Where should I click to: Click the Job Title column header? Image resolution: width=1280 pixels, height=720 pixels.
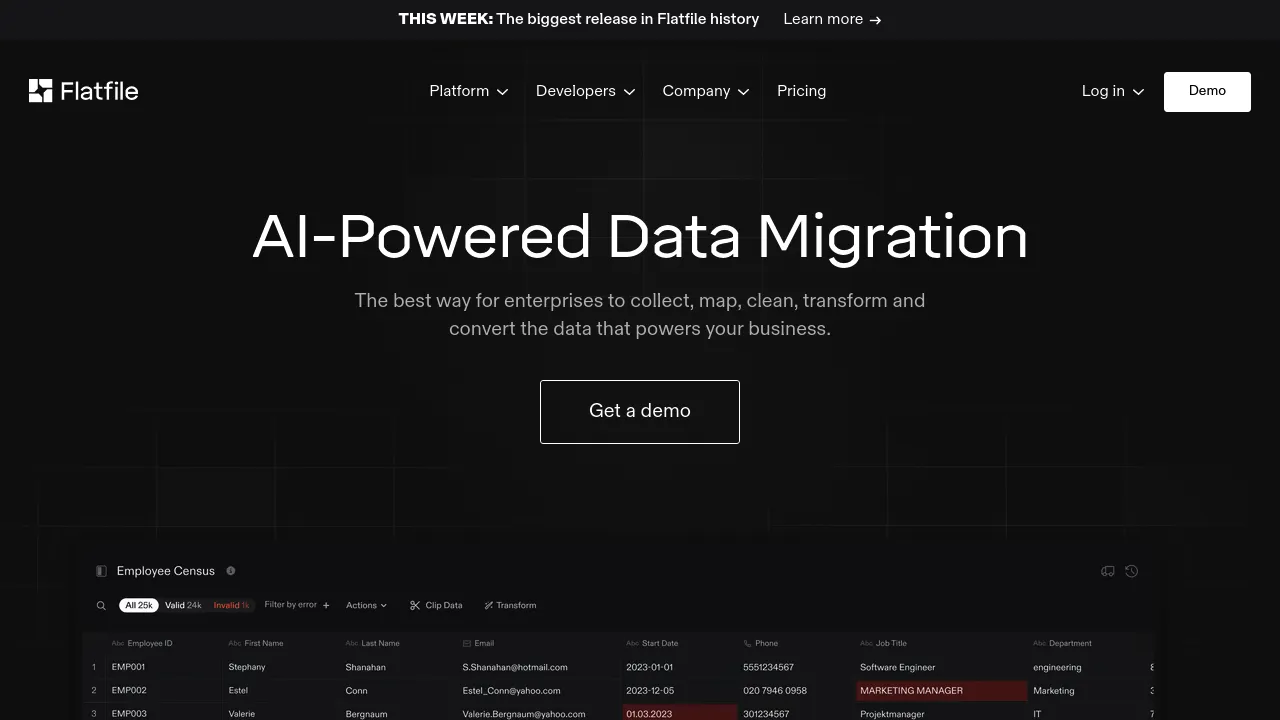pos(883,643)
